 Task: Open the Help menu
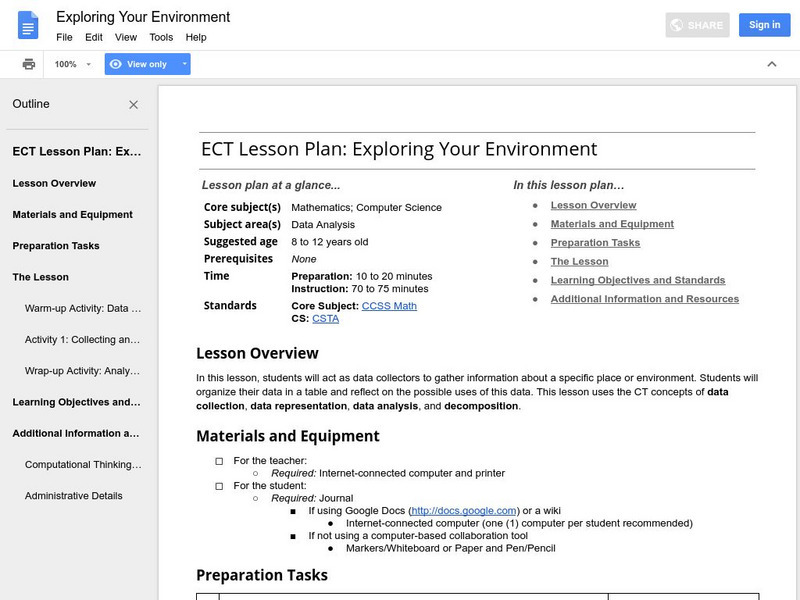click(x=196, y=37)
